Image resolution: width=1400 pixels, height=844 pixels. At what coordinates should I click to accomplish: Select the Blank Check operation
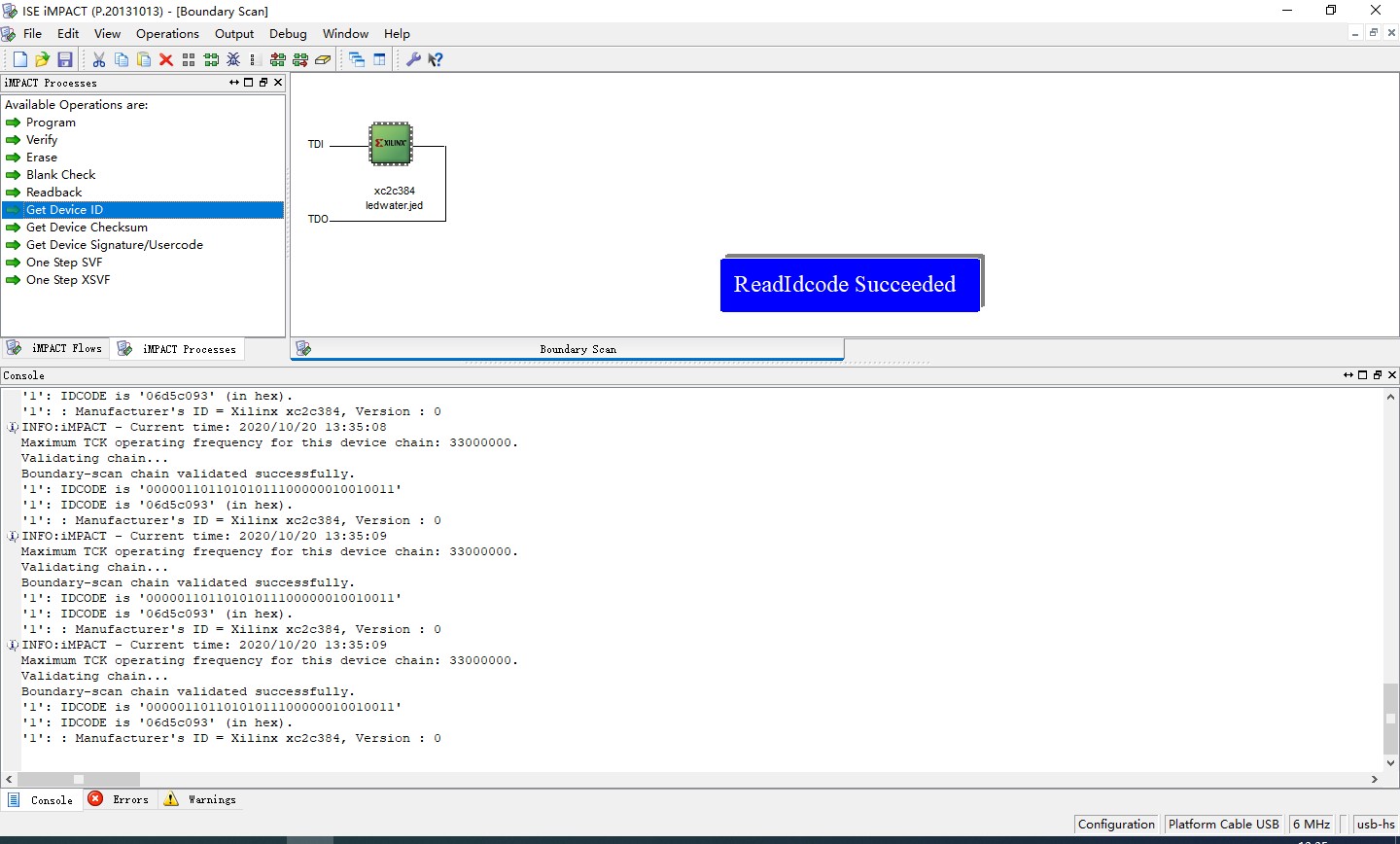60,175
